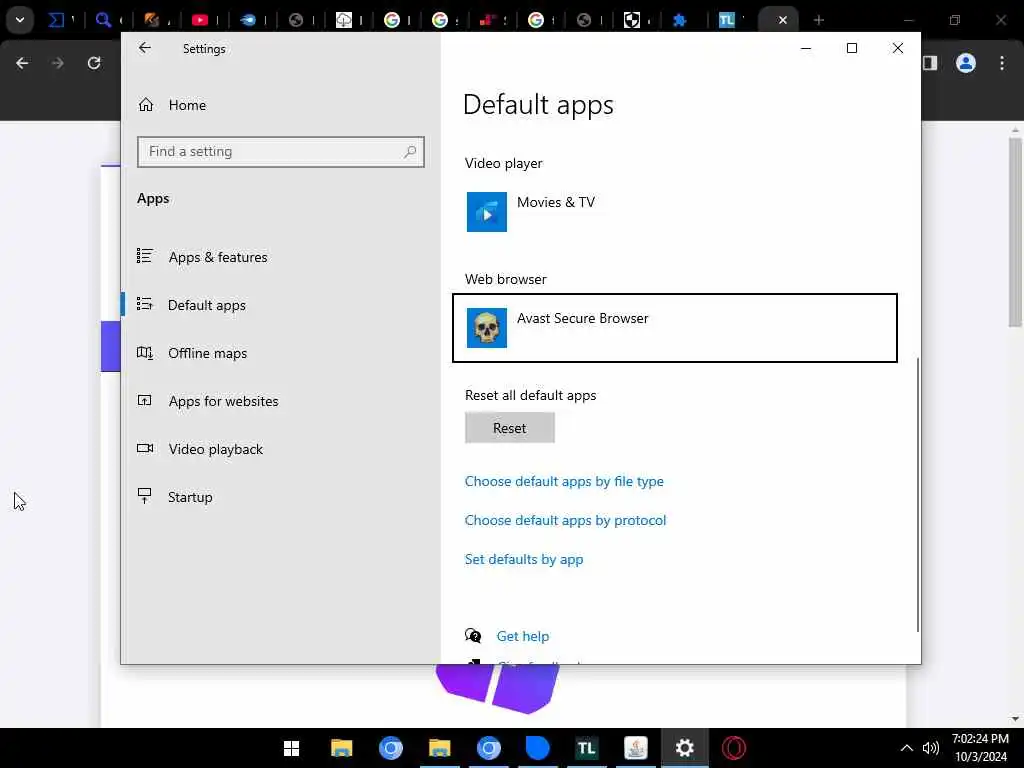Click the Settings gear in the taskbar
Screen dimensions: 1024x768
tap(684, 748)
